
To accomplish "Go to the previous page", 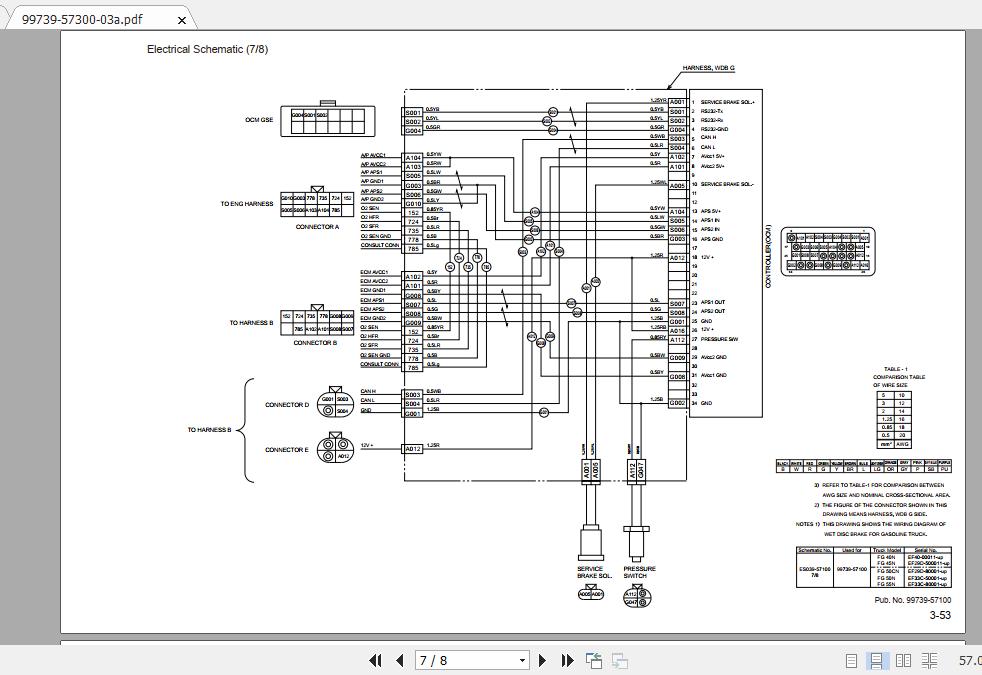I will 399,660.
